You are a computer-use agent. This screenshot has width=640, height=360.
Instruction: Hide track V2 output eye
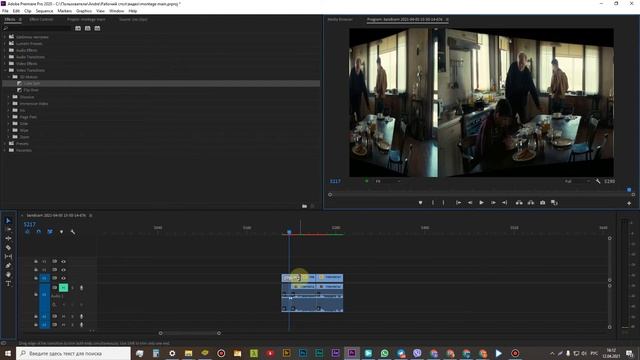pos(63,270)
